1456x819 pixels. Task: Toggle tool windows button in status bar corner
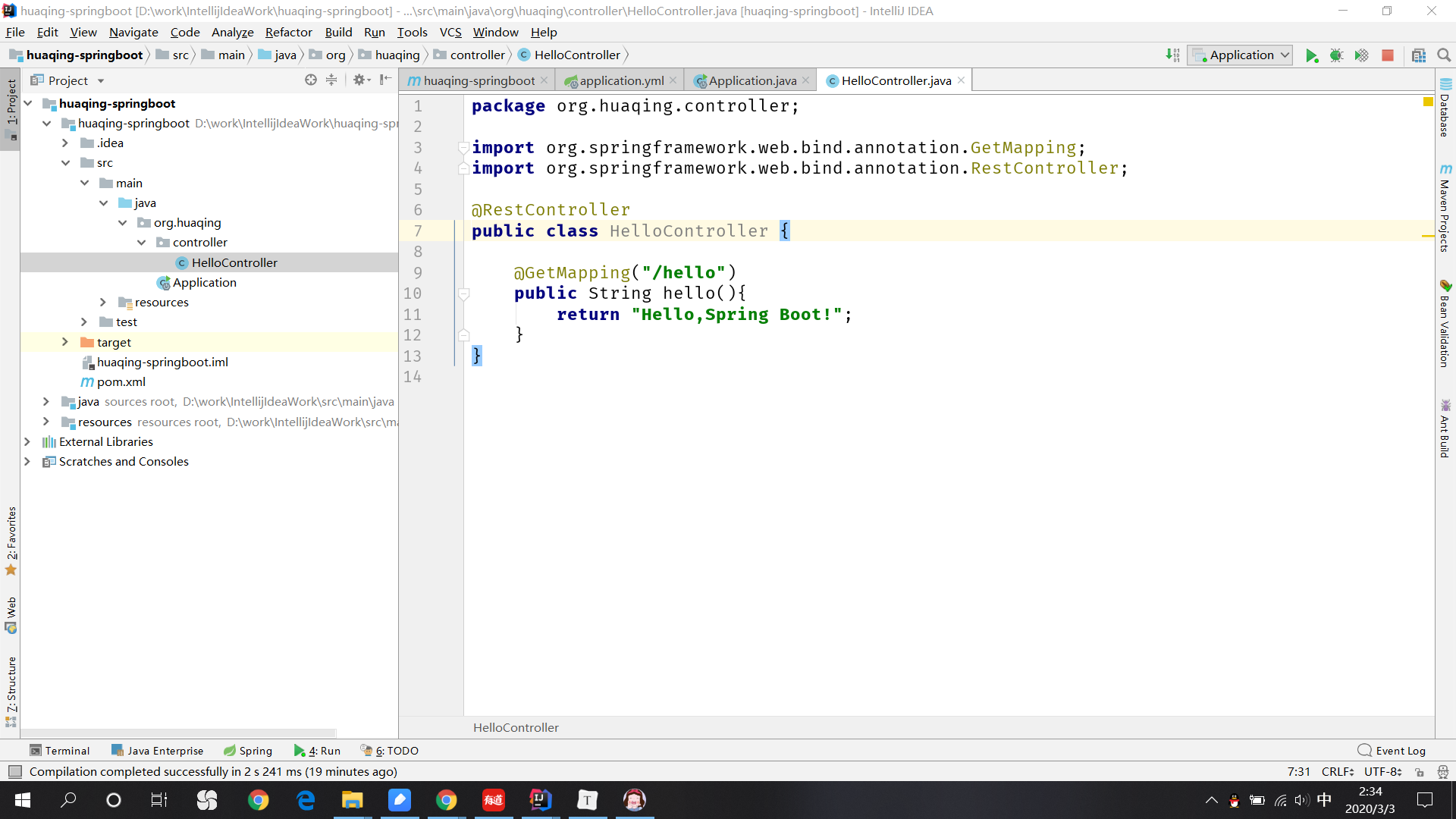[x=14, y=772]
